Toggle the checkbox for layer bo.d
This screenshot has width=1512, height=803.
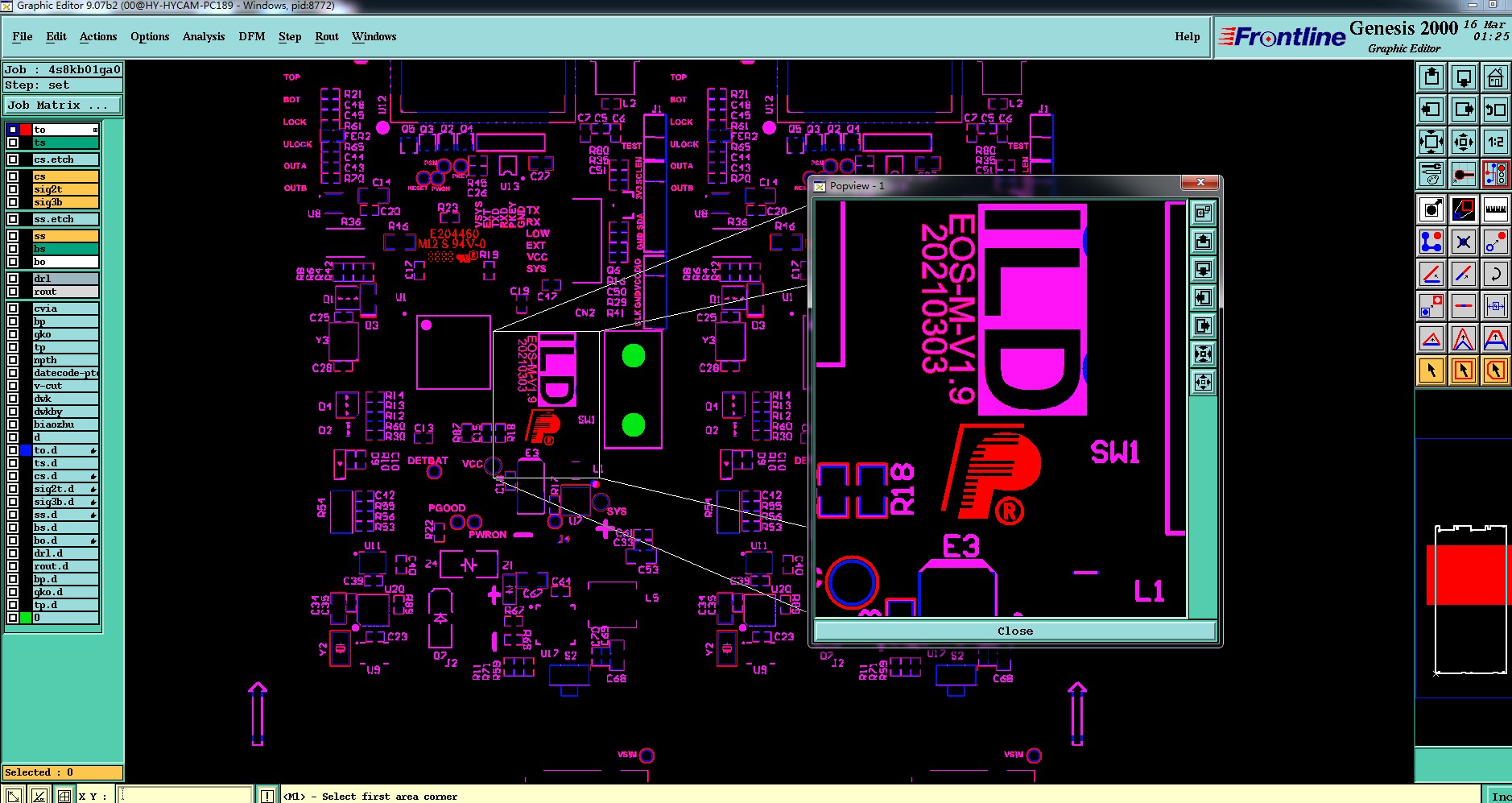click(13, 540)
